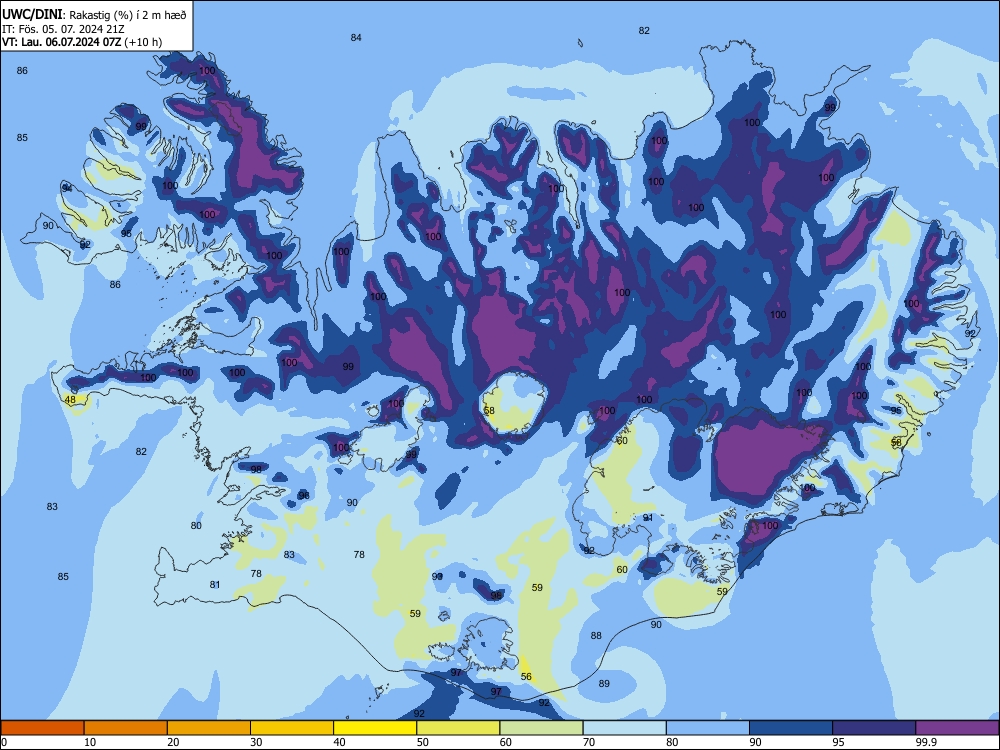Screen dimensions: 1000x750
Task: Choose the amber 30–40 legend swatch
Action: point(292,728)
